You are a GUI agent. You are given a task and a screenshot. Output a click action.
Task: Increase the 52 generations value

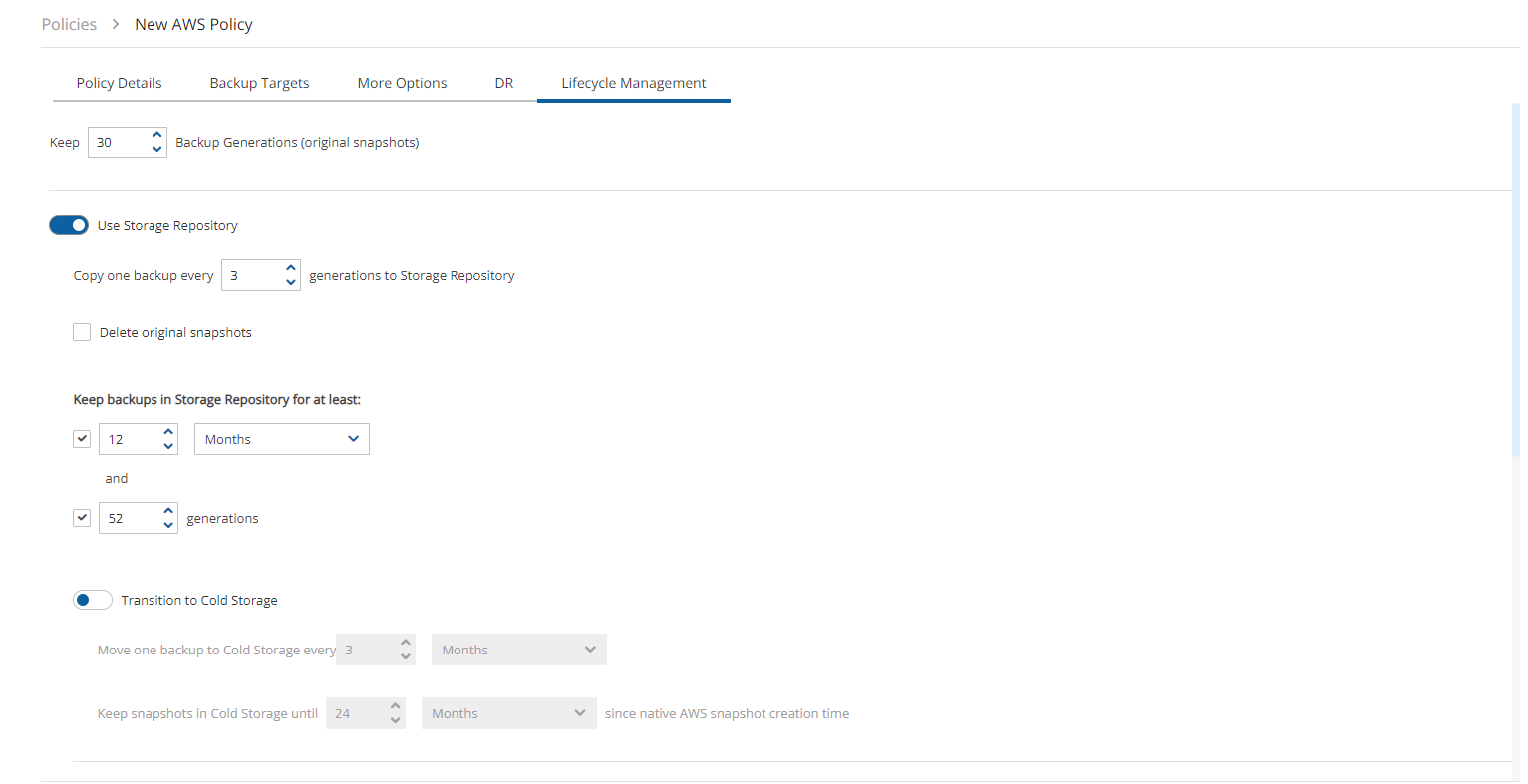pyautogui.click(x=168, y=511)
